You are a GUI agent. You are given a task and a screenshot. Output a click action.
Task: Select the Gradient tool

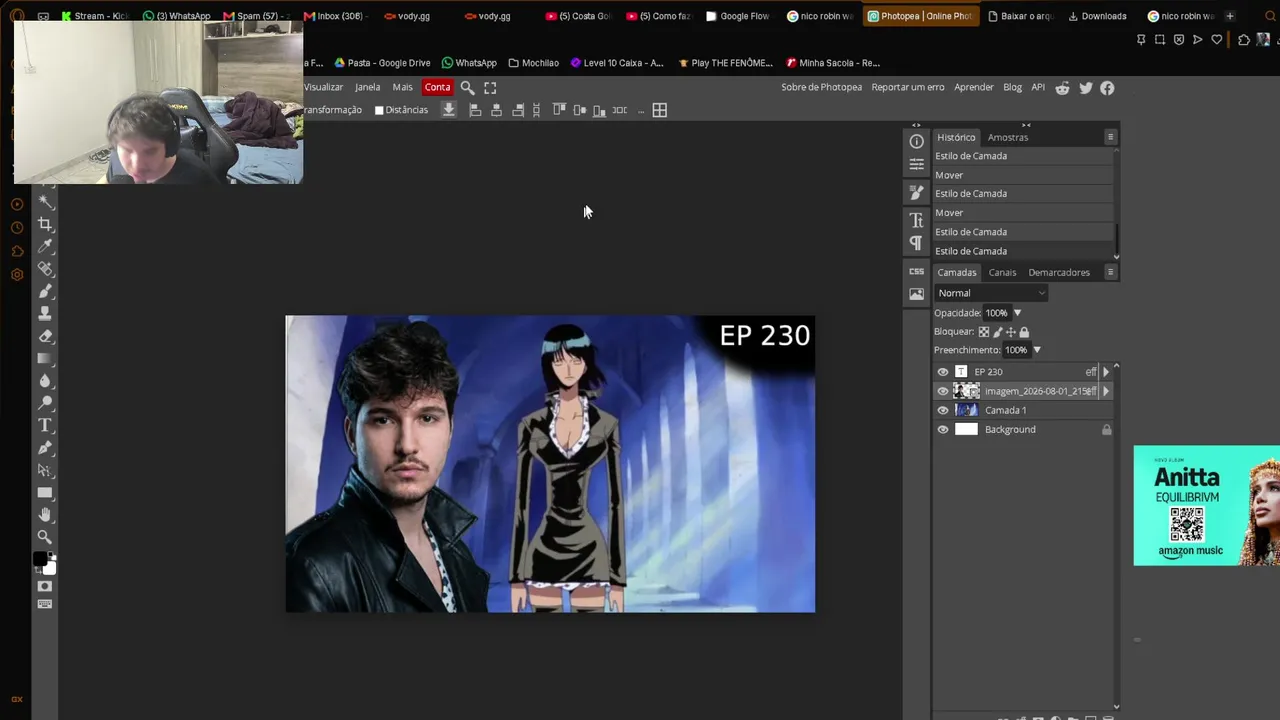click(45, 358)
